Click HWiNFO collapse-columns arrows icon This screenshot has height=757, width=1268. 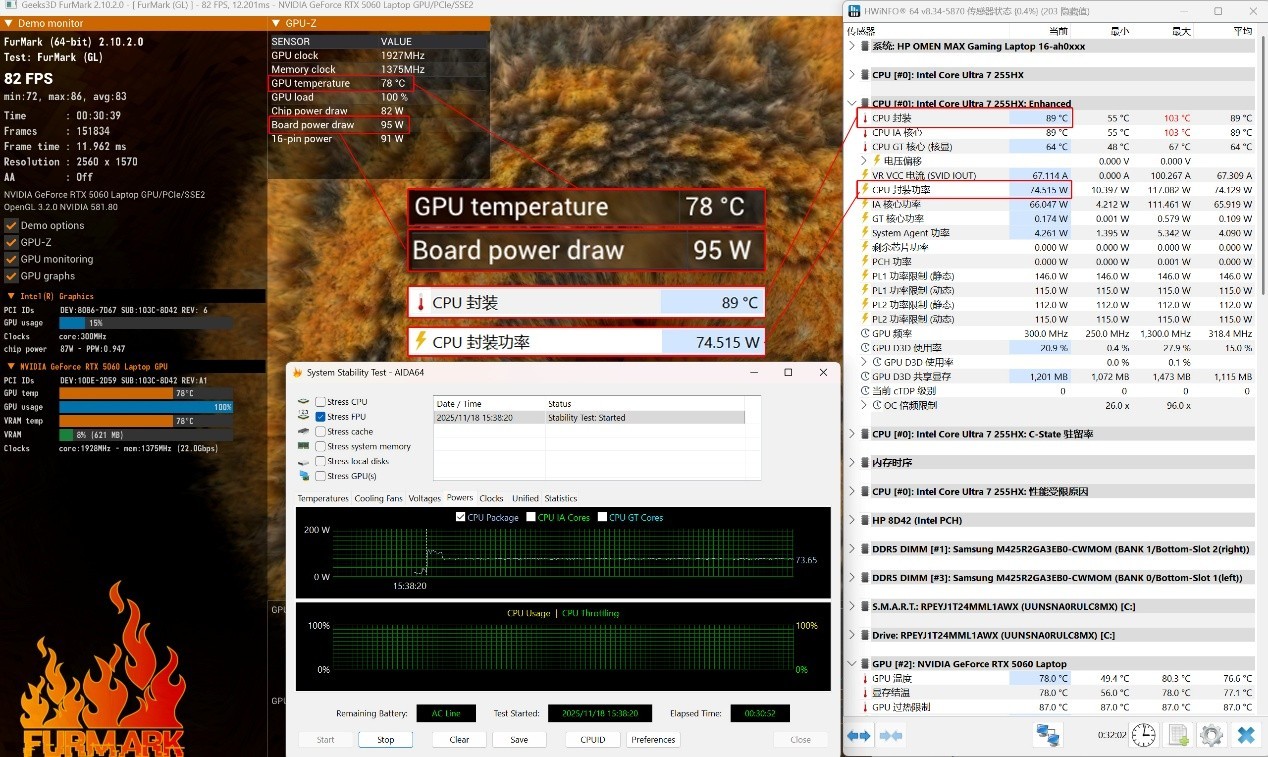[x=890, y=736]
